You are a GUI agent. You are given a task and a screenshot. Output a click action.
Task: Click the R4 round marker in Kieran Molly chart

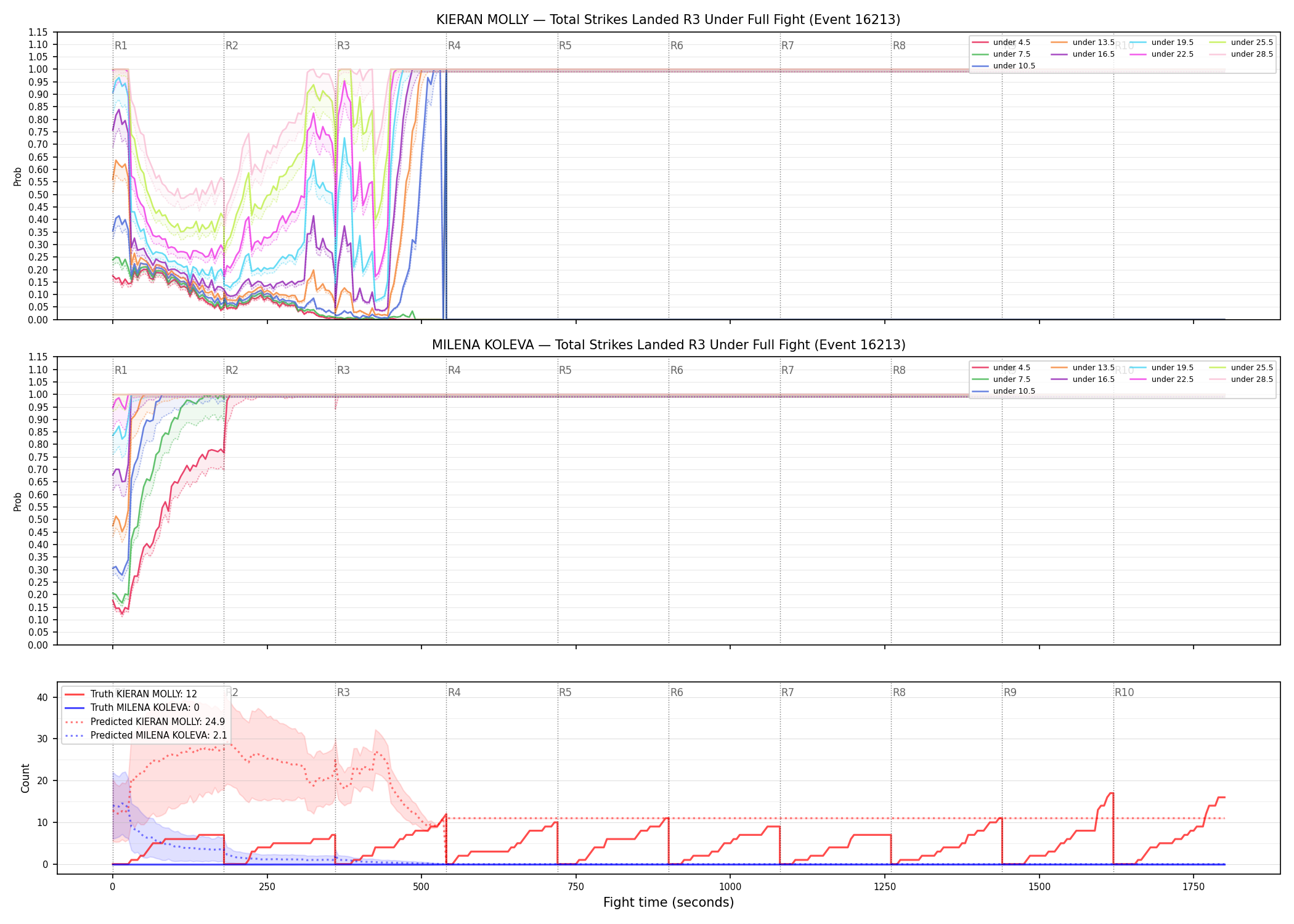(454, 46)
